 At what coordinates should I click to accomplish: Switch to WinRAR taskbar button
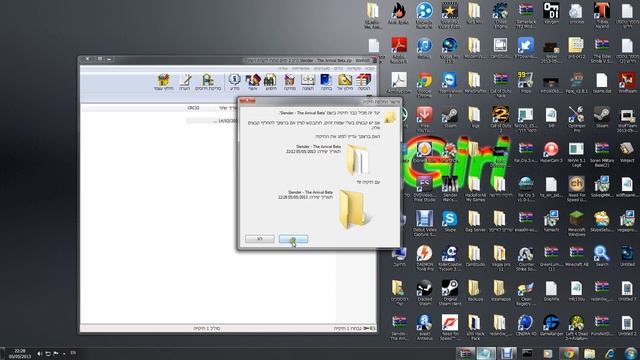465,353
